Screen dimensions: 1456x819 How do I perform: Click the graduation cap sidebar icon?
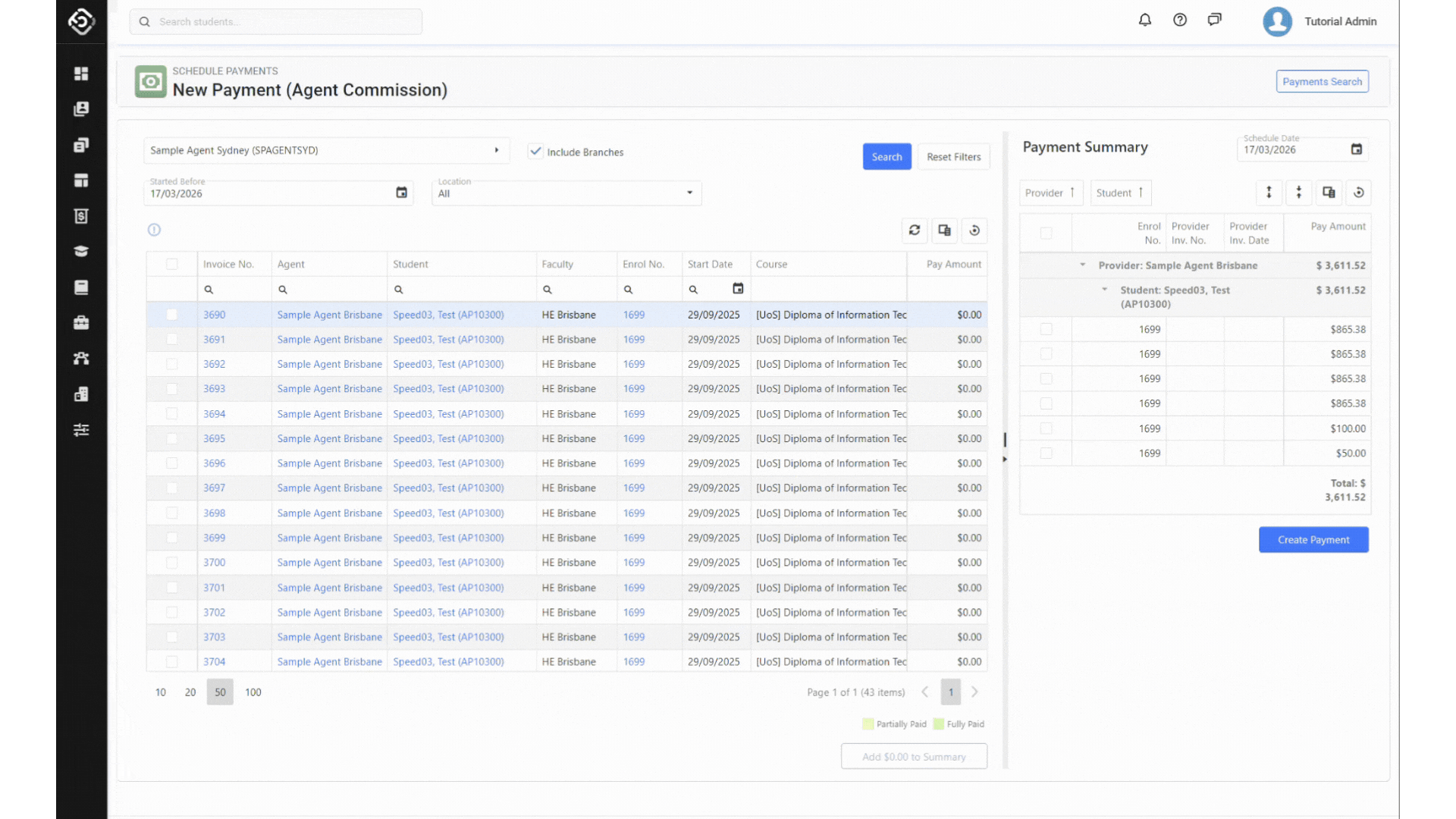(x=81, y=252)
